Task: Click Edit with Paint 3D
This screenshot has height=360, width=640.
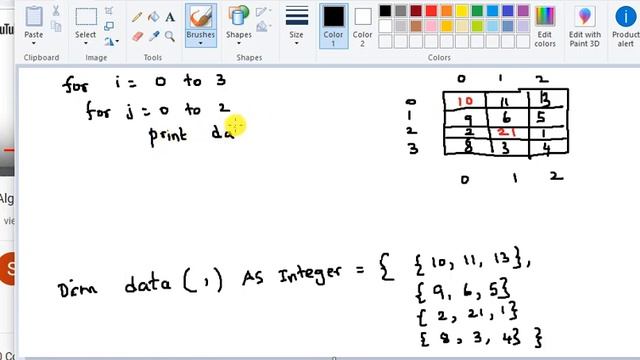Action: click(584, 26)
